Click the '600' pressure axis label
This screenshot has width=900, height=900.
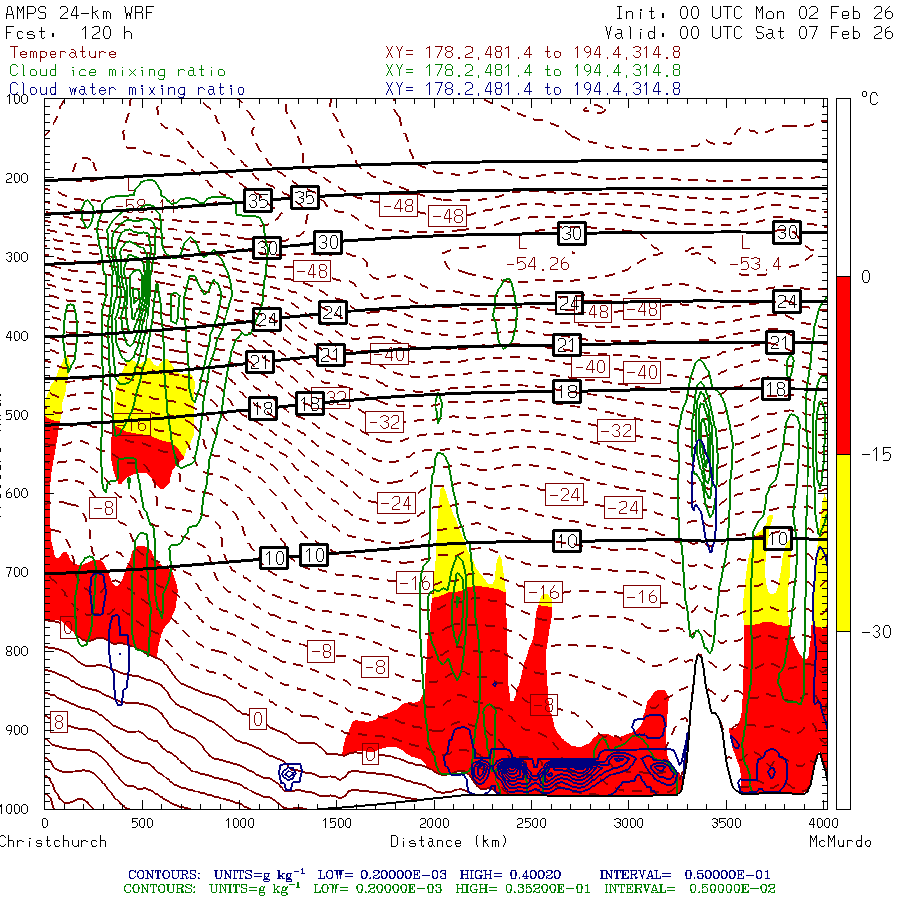coord(17,493)
